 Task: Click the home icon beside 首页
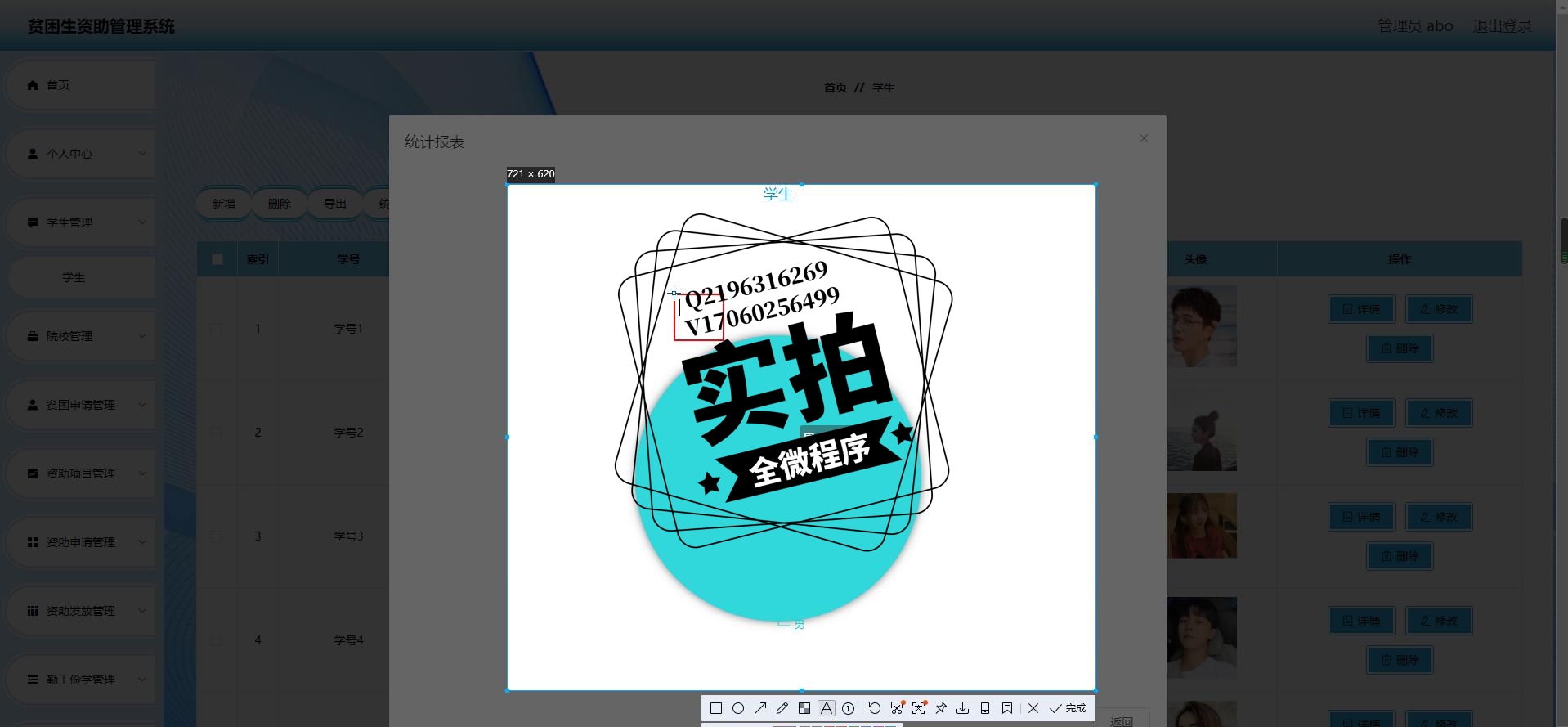pos(33,85)
